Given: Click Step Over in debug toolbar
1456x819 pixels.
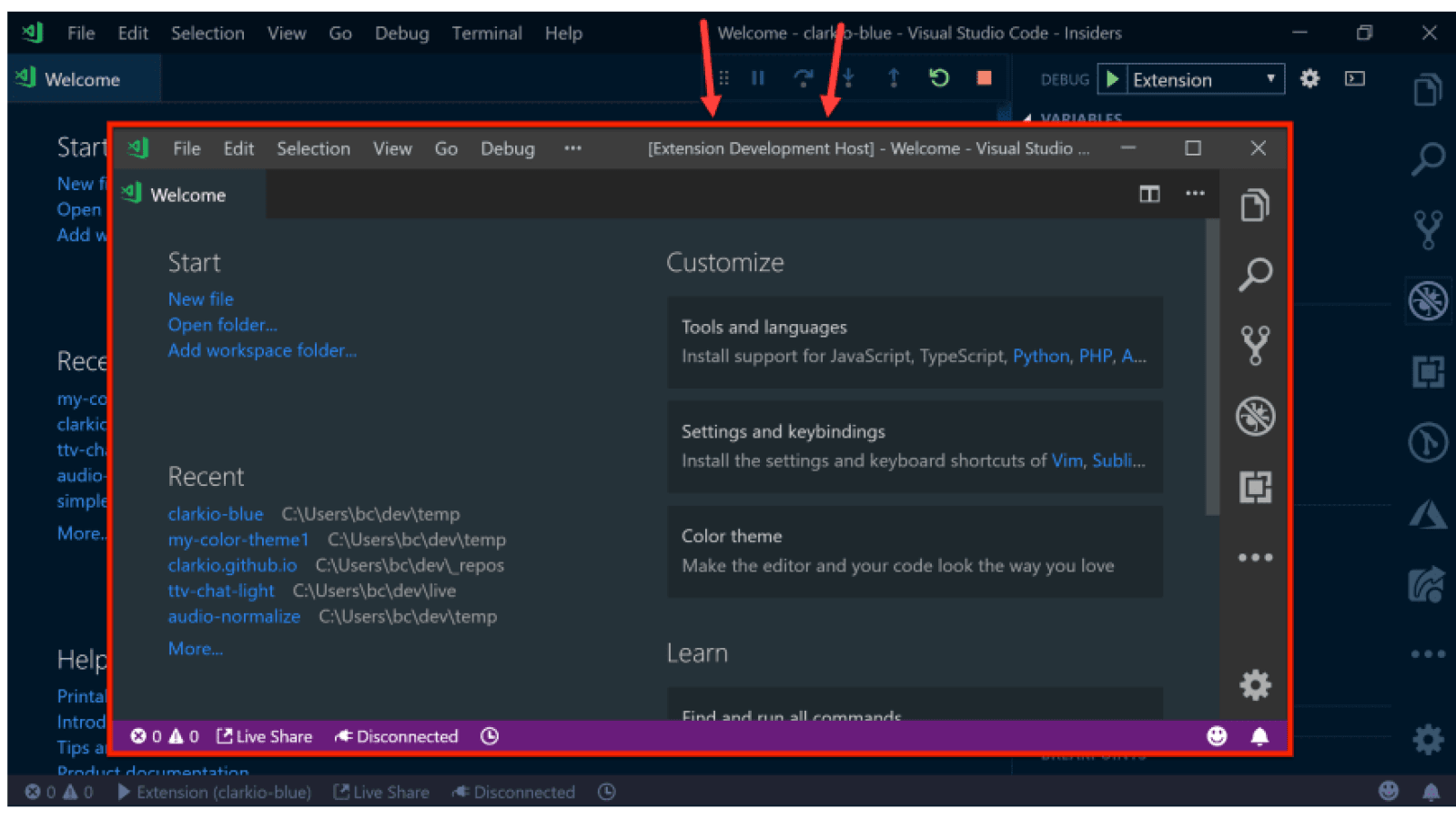Looking at the screenshot, I should [x=803, y=78].
